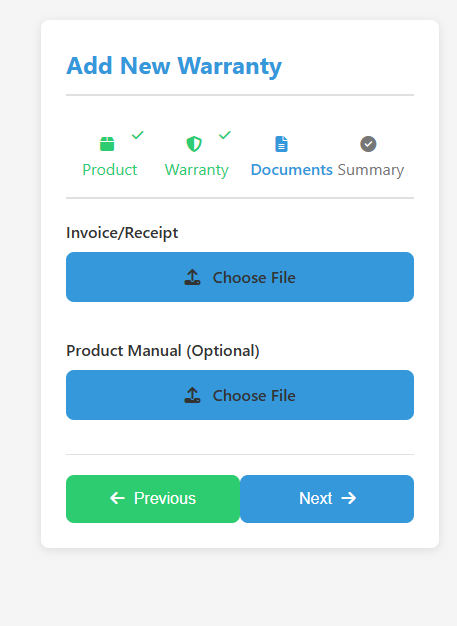Image resolution: width=457 pixels, height=626 pixels.
Task: Go to the Product step label
Action: pos(110,170)
